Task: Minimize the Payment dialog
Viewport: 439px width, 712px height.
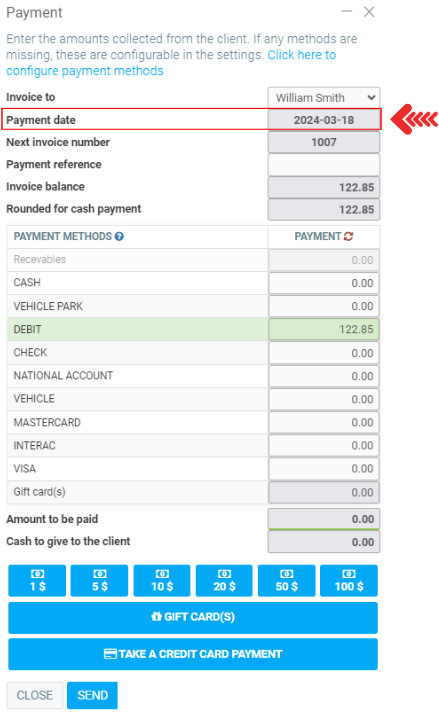Action: pos(347,11)
